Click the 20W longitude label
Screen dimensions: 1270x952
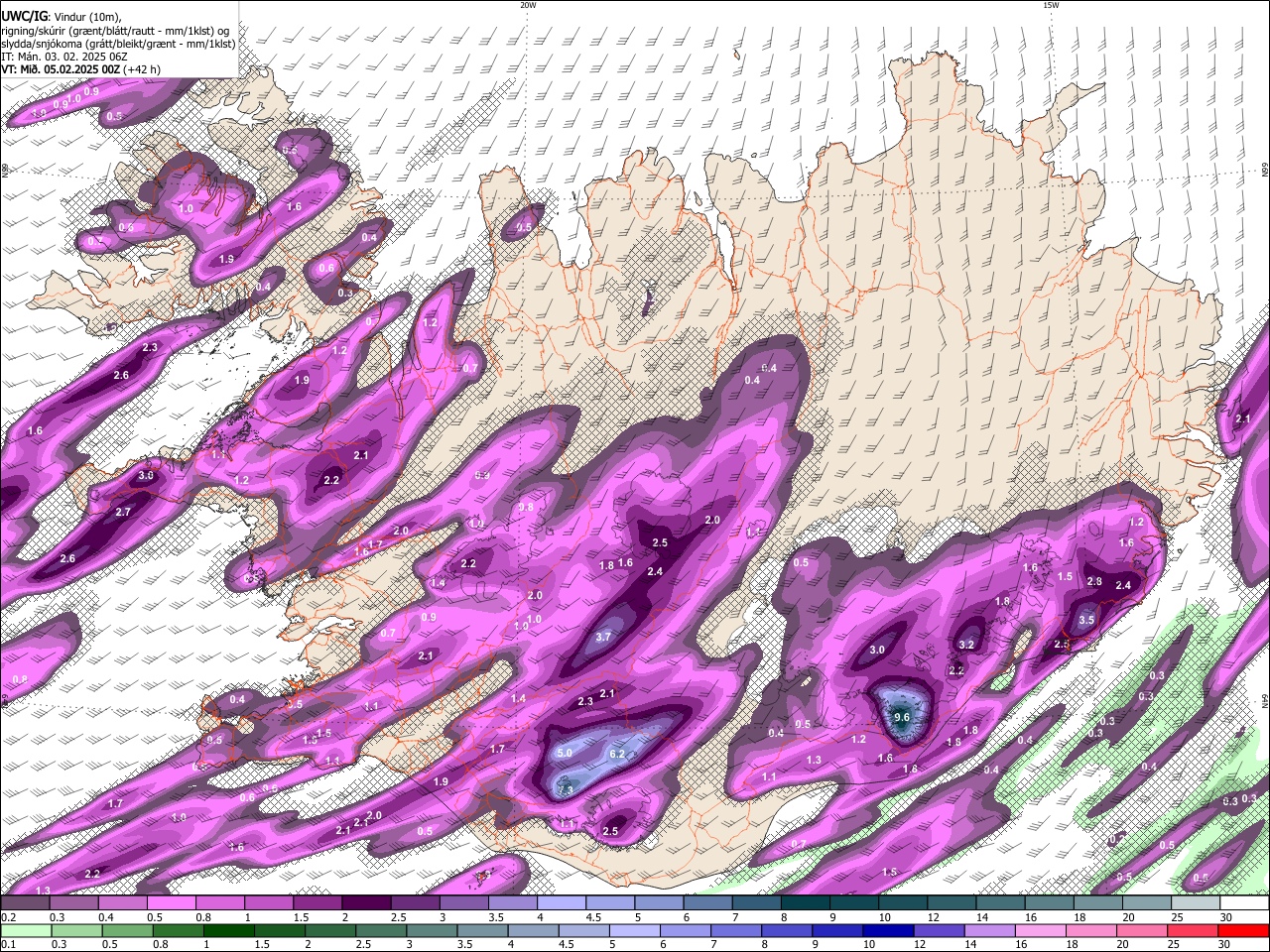click(528, 5)
